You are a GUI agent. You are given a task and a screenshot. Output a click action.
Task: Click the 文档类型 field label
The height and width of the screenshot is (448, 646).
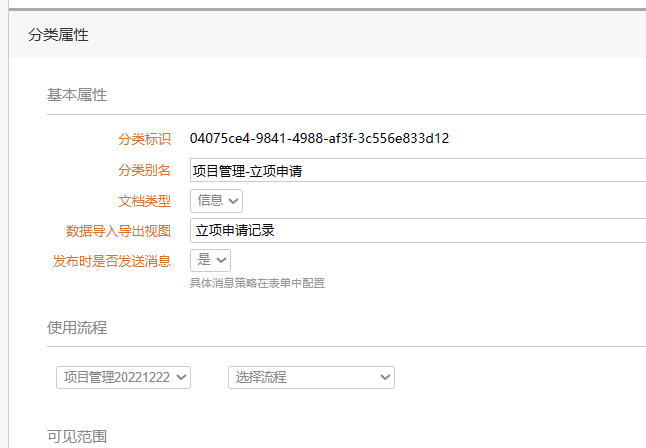click(145, 201)
